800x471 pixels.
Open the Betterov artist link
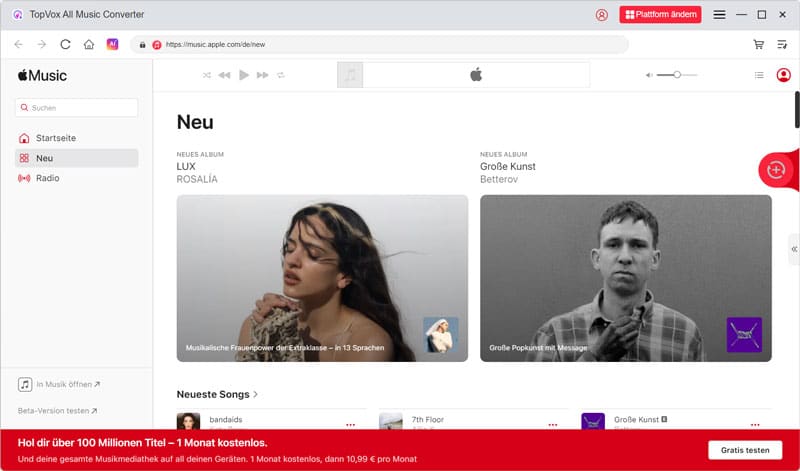point(499,179)
